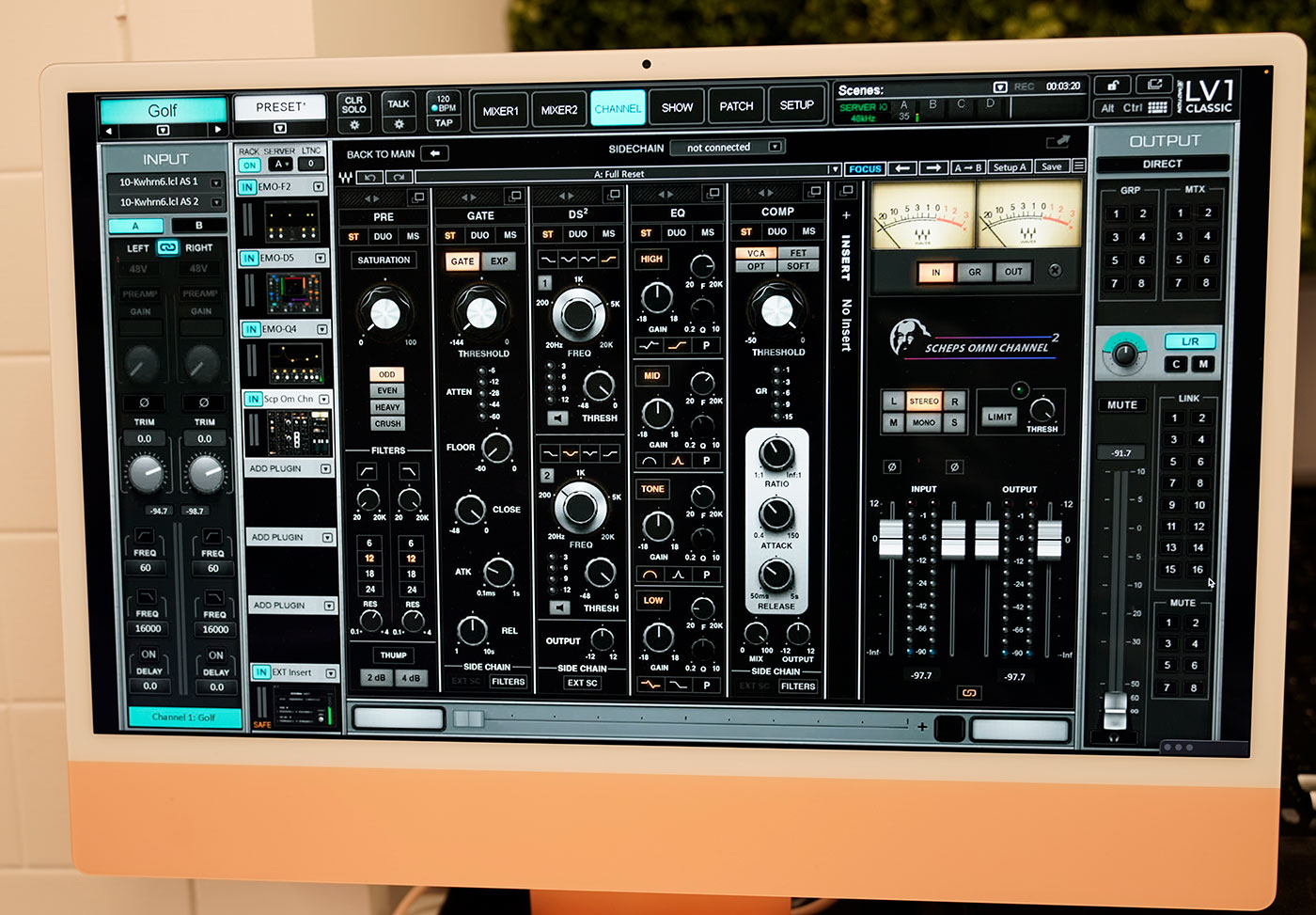Click the FOCUS button
Image resolution: width=1316 pixels, height=915 pixels.
point(864,169)
